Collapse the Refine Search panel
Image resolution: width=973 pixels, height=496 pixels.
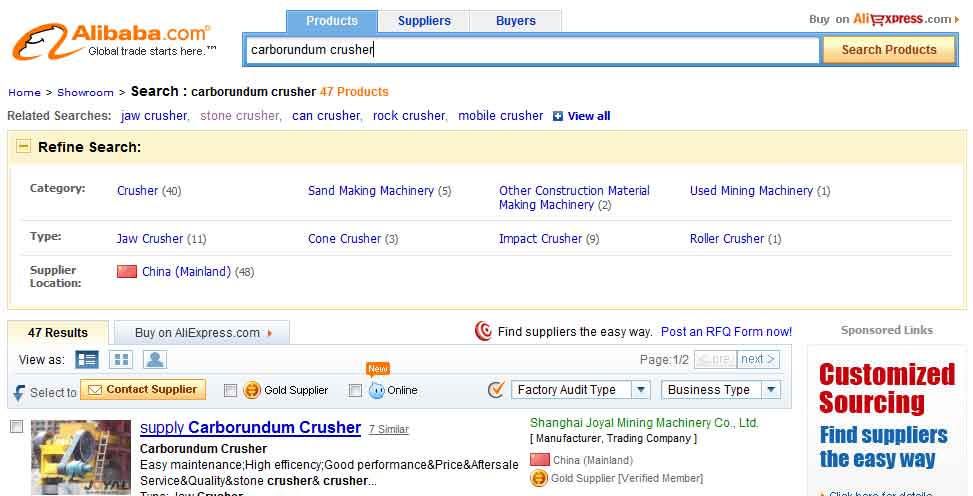pyautogui.click(x=24, y=147)
